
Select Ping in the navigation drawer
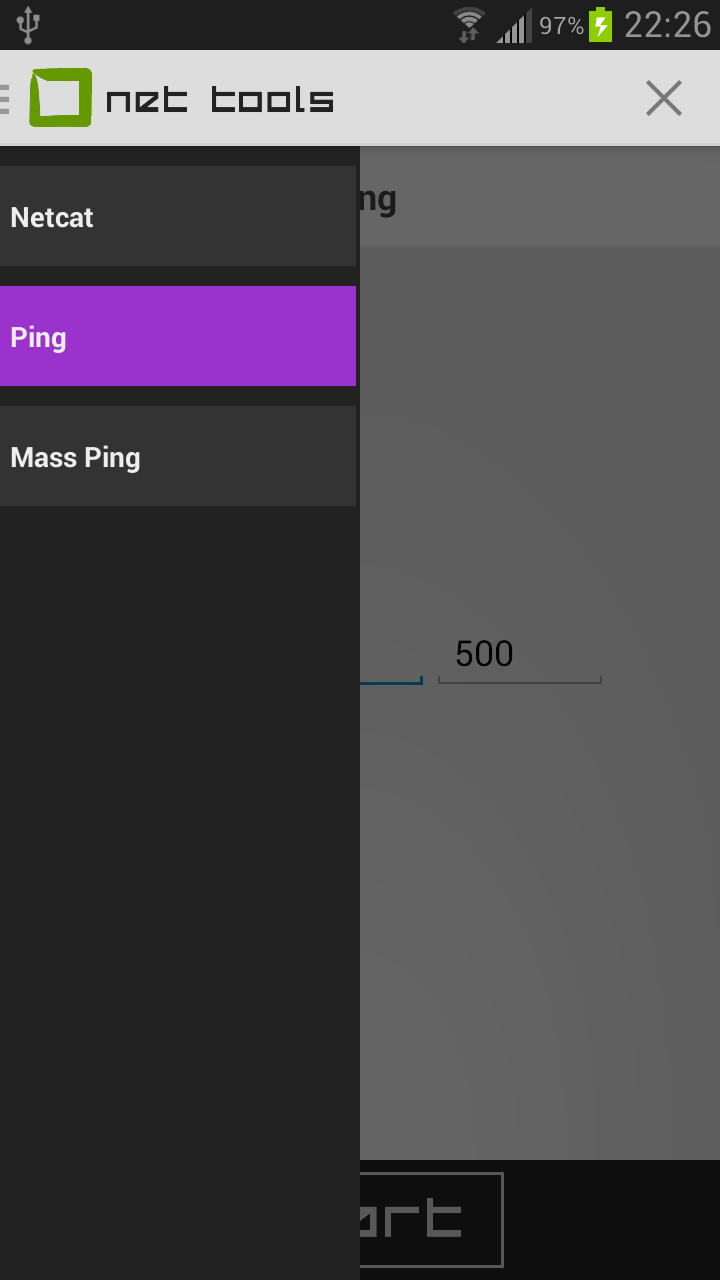click(x=178, y=337)
